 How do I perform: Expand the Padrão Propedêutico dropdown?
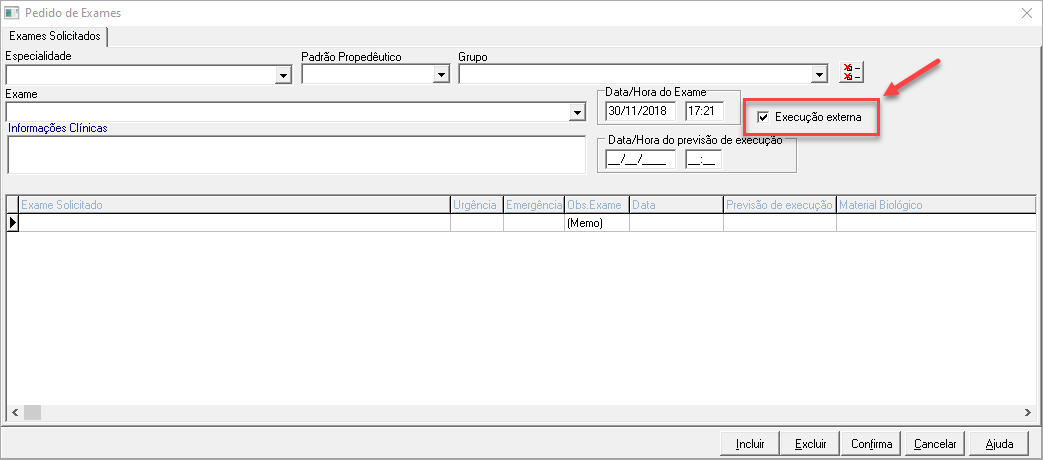[x=442, y=76]
